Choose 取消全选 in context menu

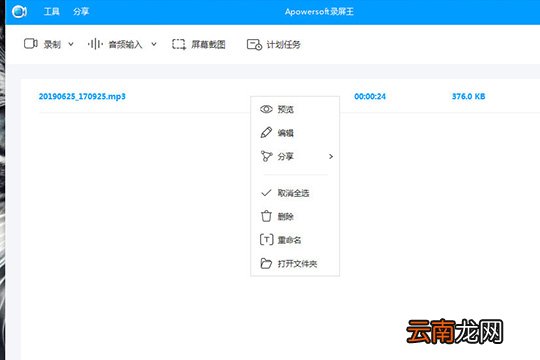coord(293,193)
